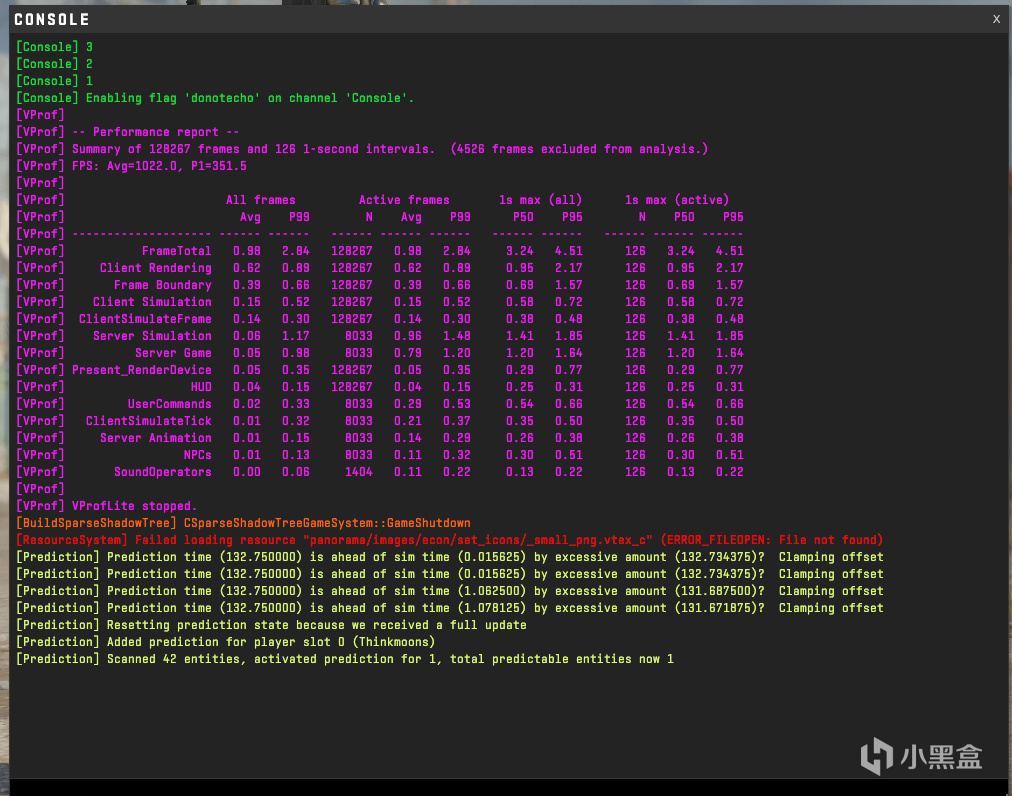Click the SoundOperators N value 1404
The width and height of the screenshot is (1012, 796).
click(359, 472)
